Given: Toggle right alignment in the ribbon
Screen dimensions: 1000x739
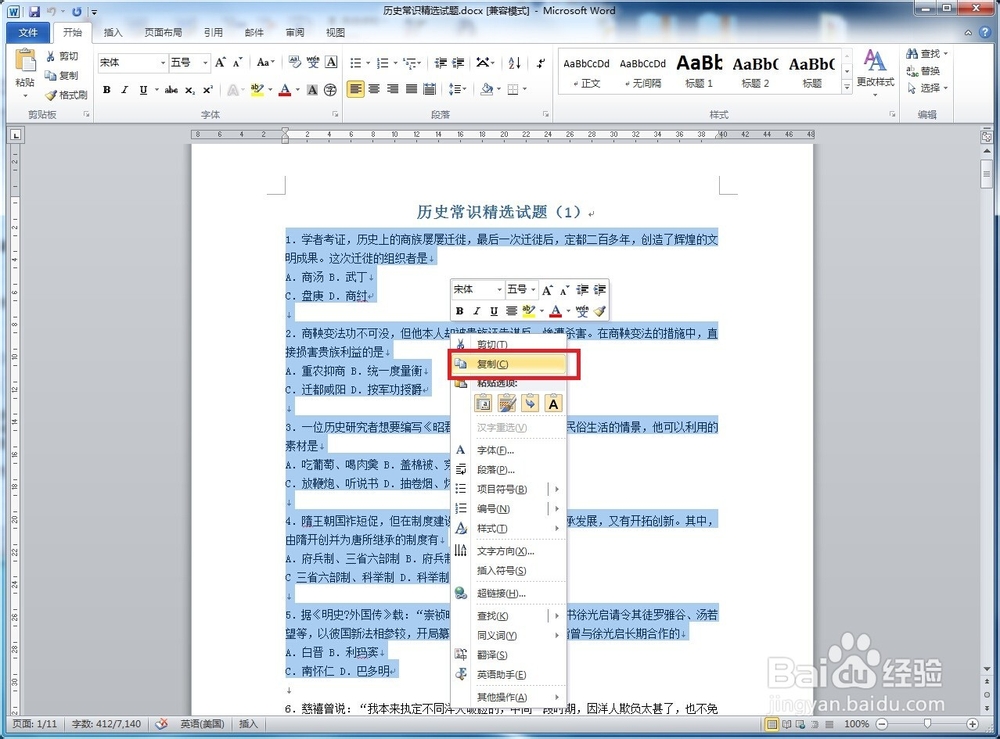Looking at the screenshot, I should click(393, 89).
